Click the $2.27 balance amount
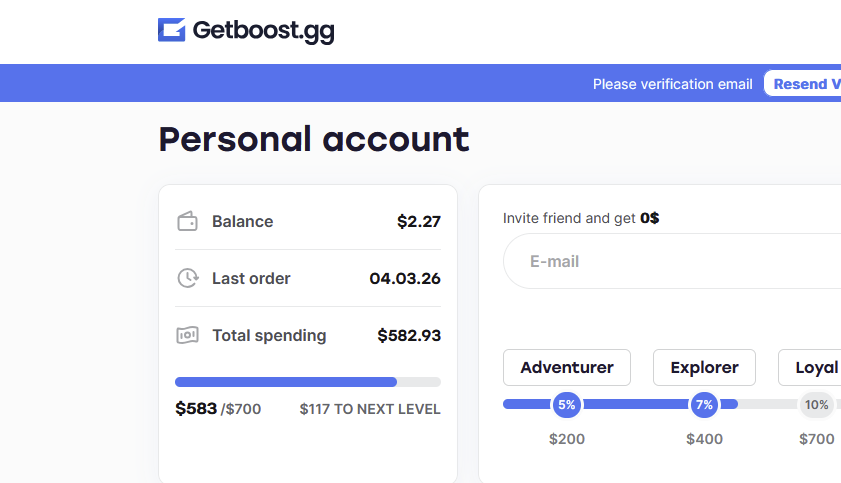841x483 pixels. click(419, 221)
